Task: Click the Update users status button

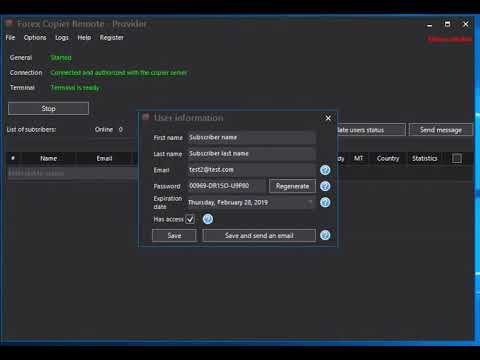Action: pyautogui.click(x=371, y=130)
